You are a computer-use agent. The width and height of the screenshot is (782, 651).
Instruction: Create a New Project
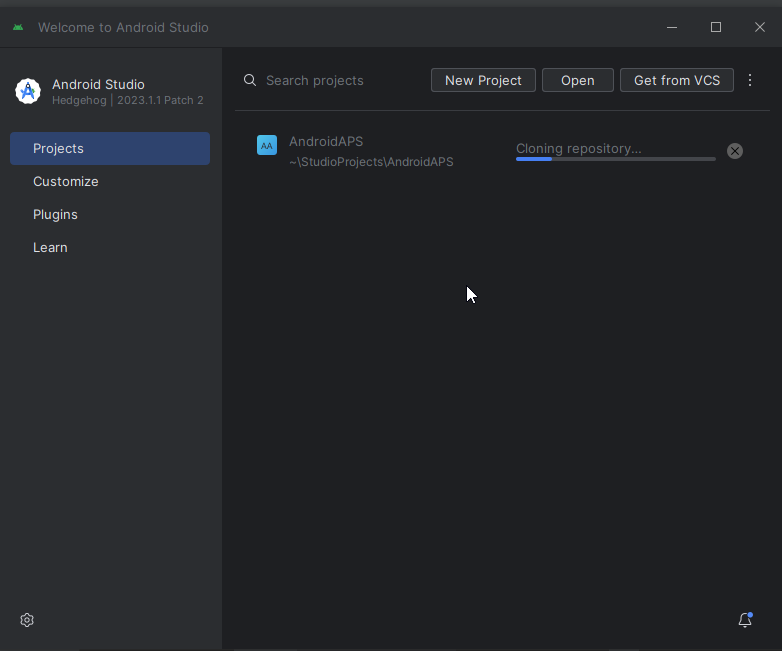[483, 80]
